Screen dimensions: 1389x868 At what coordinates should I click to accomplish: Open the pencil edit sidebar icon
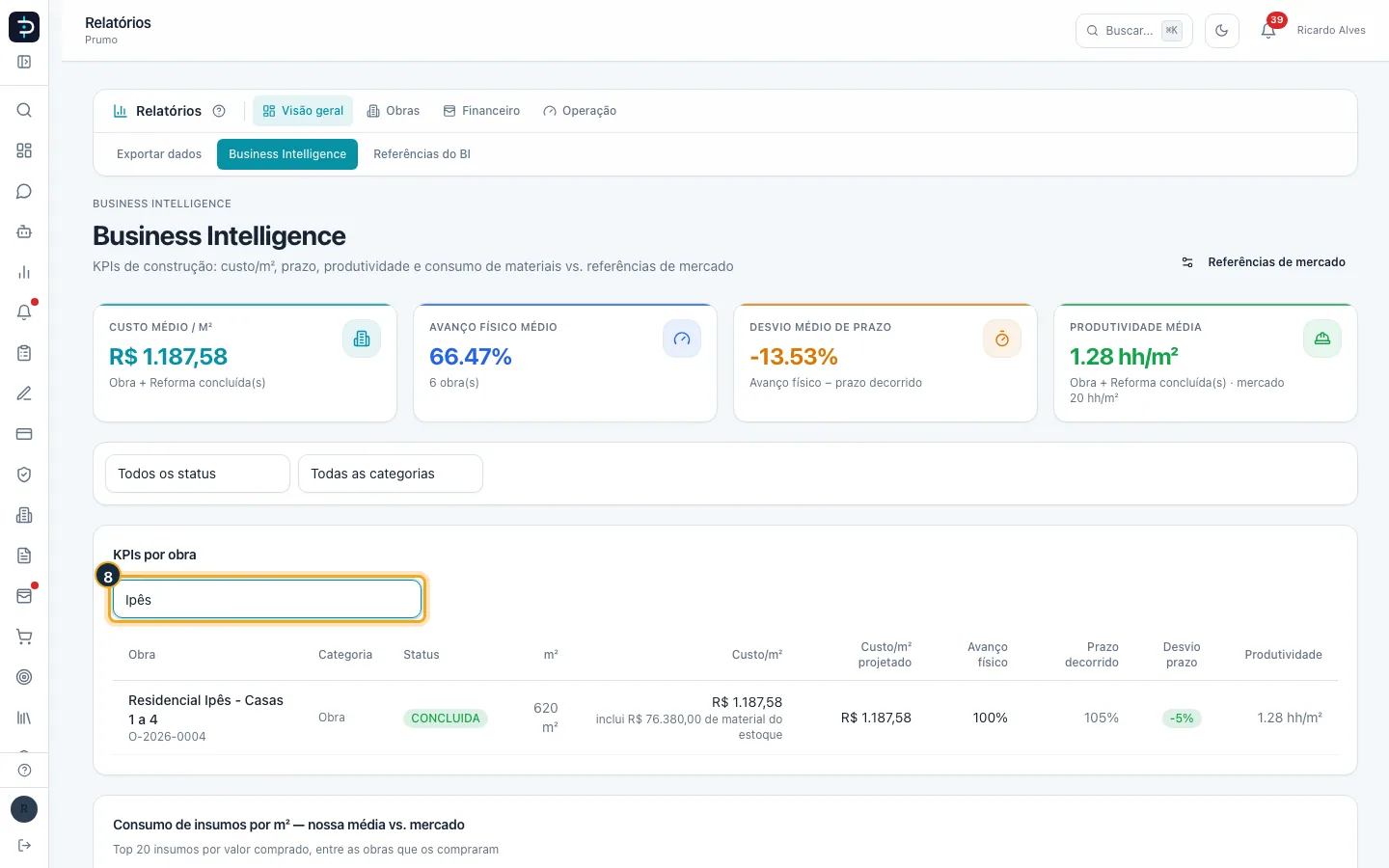(x=24, y=393)
